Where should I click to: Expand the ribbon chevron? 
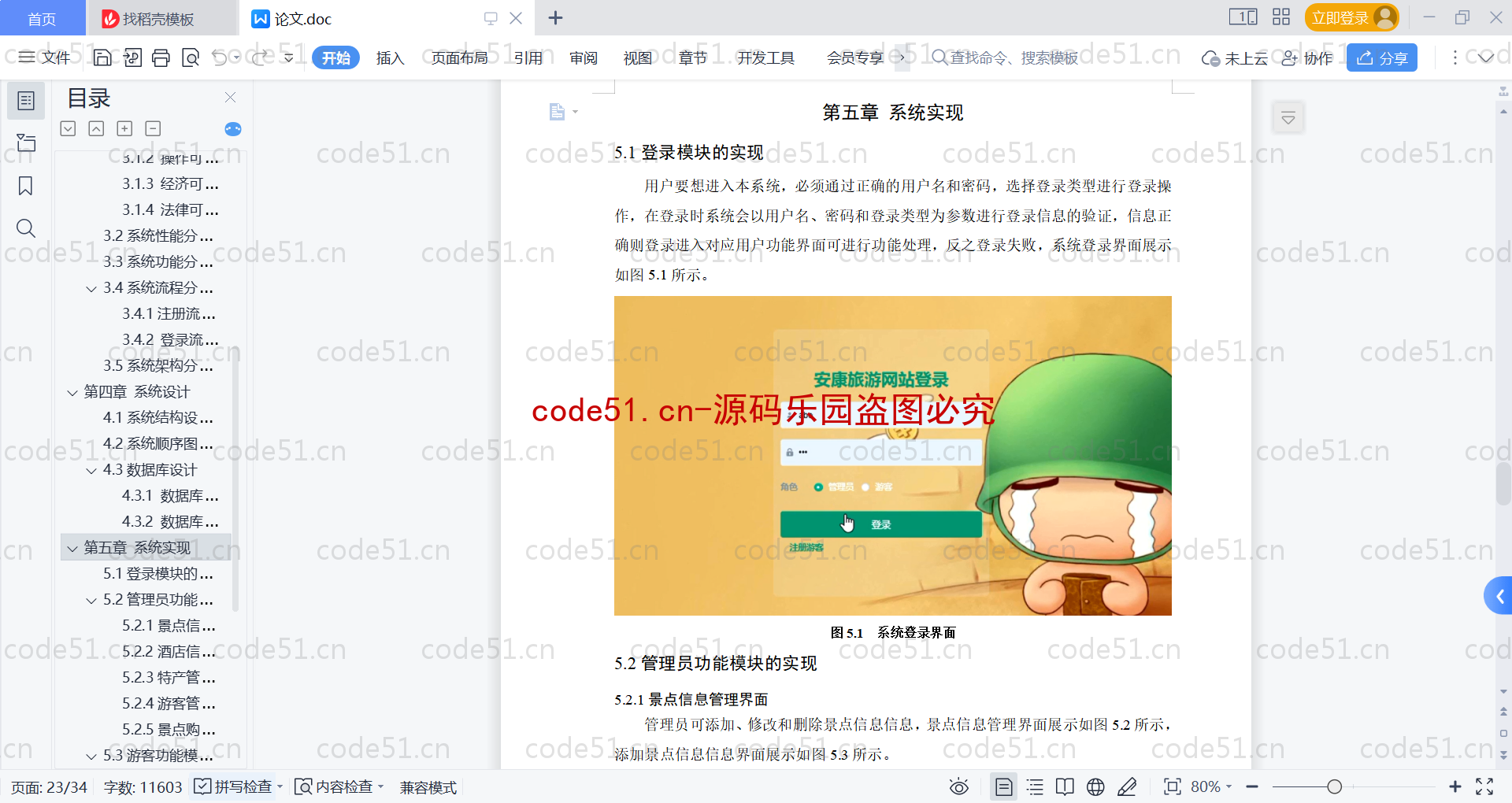[x=1485, y=57]
